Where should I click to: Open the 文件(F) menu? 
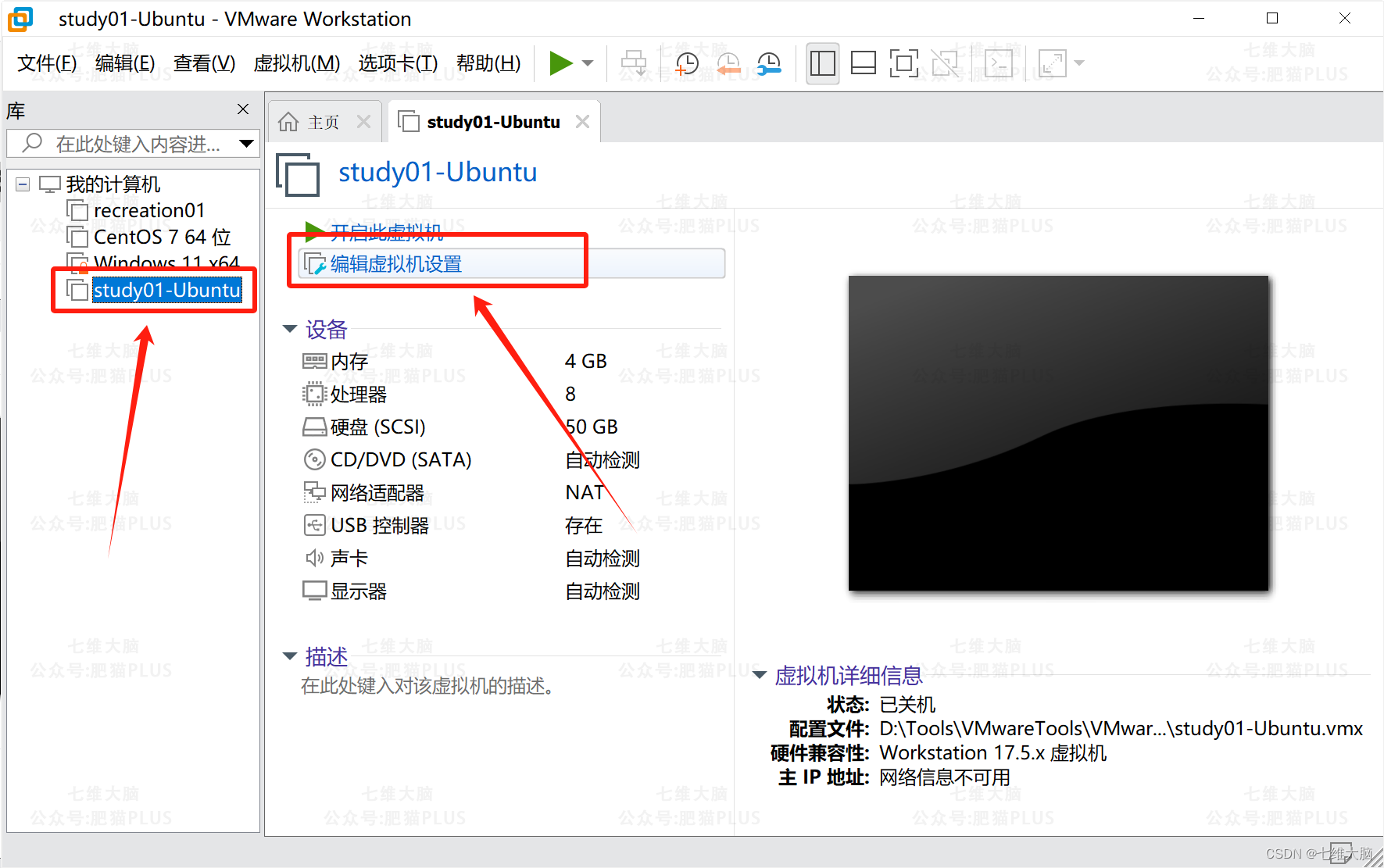coord(47,63)
